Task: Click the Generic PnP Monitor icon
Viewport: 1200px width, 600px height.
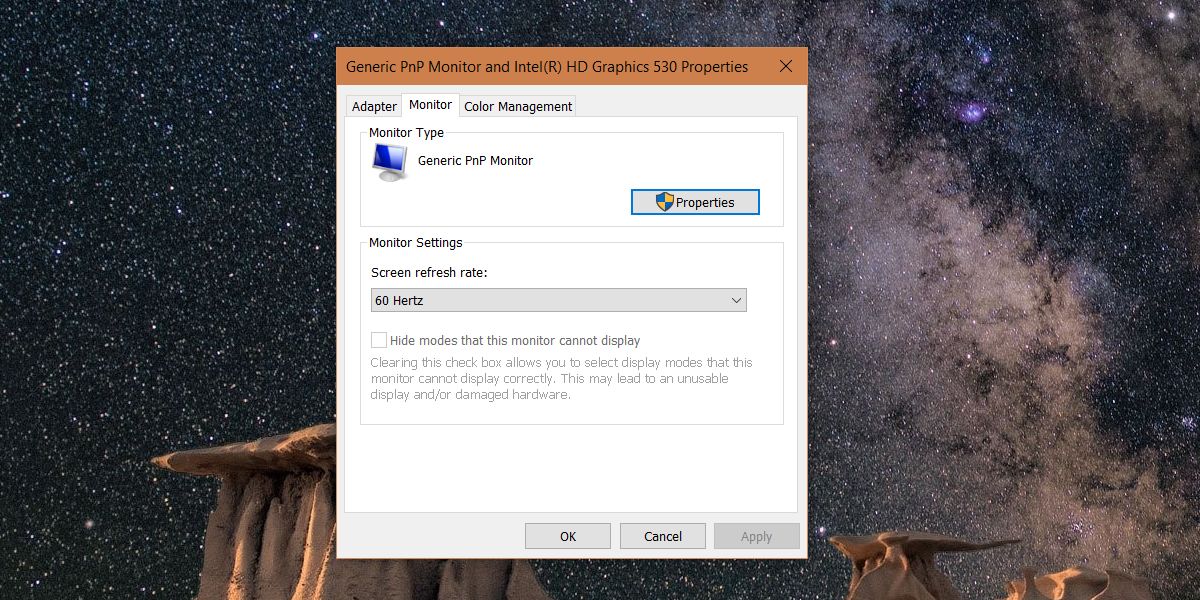Action: point(390,162)
